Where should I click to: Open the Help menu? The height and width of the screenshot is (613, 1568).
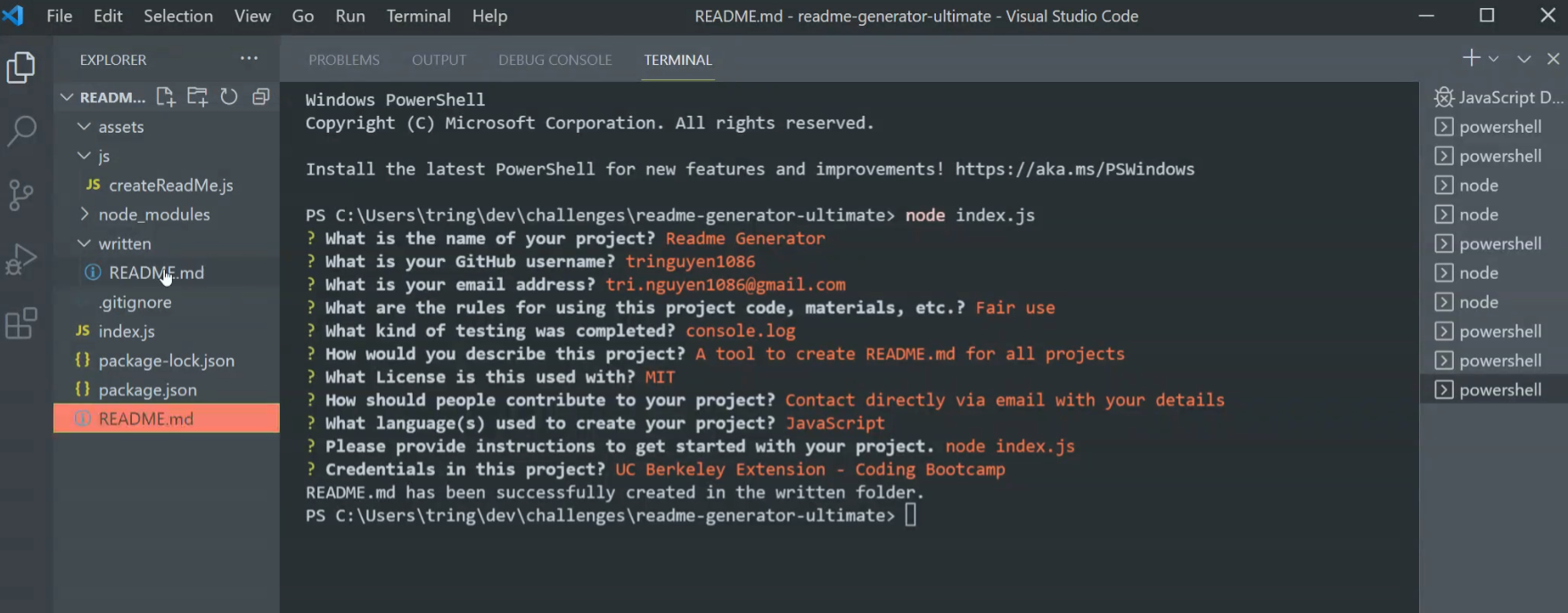(489, 16)
